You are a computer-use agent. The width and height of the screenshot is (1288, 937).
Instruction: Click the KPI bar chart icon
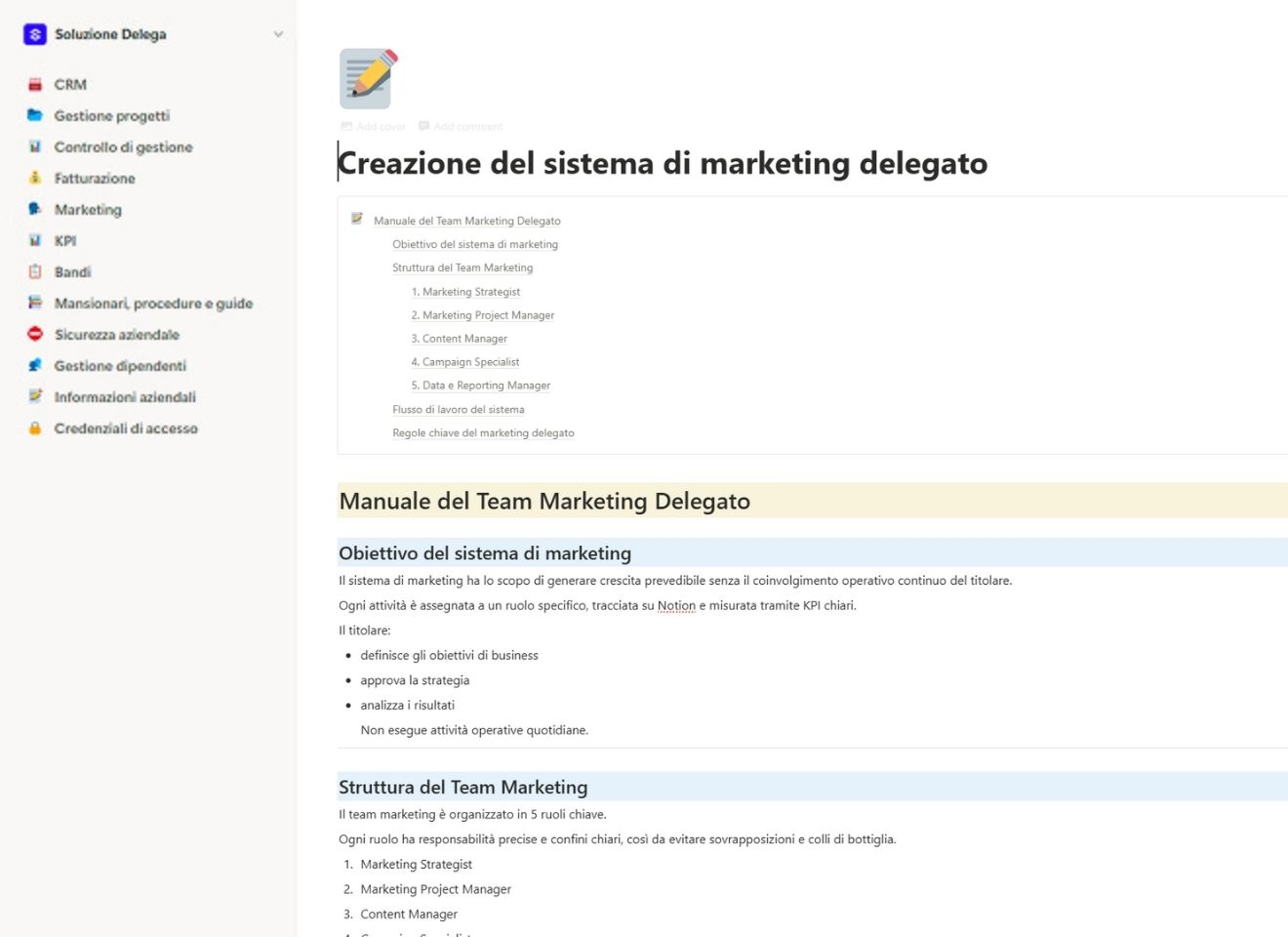35,240
